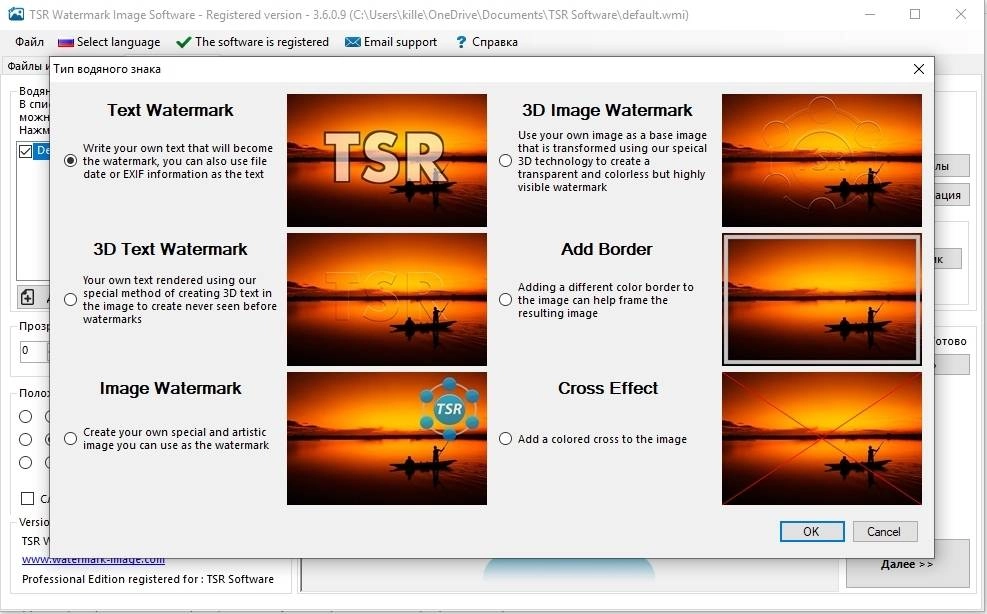Click the Cross Effect heading
This screenshot has width=987, height=614.
coord(608,389)
